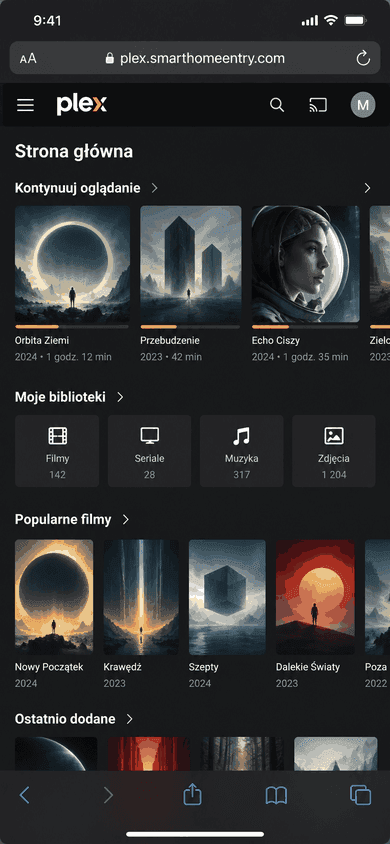Open the Echo Ciszy poster
The image size is (390, 844).
306,264
